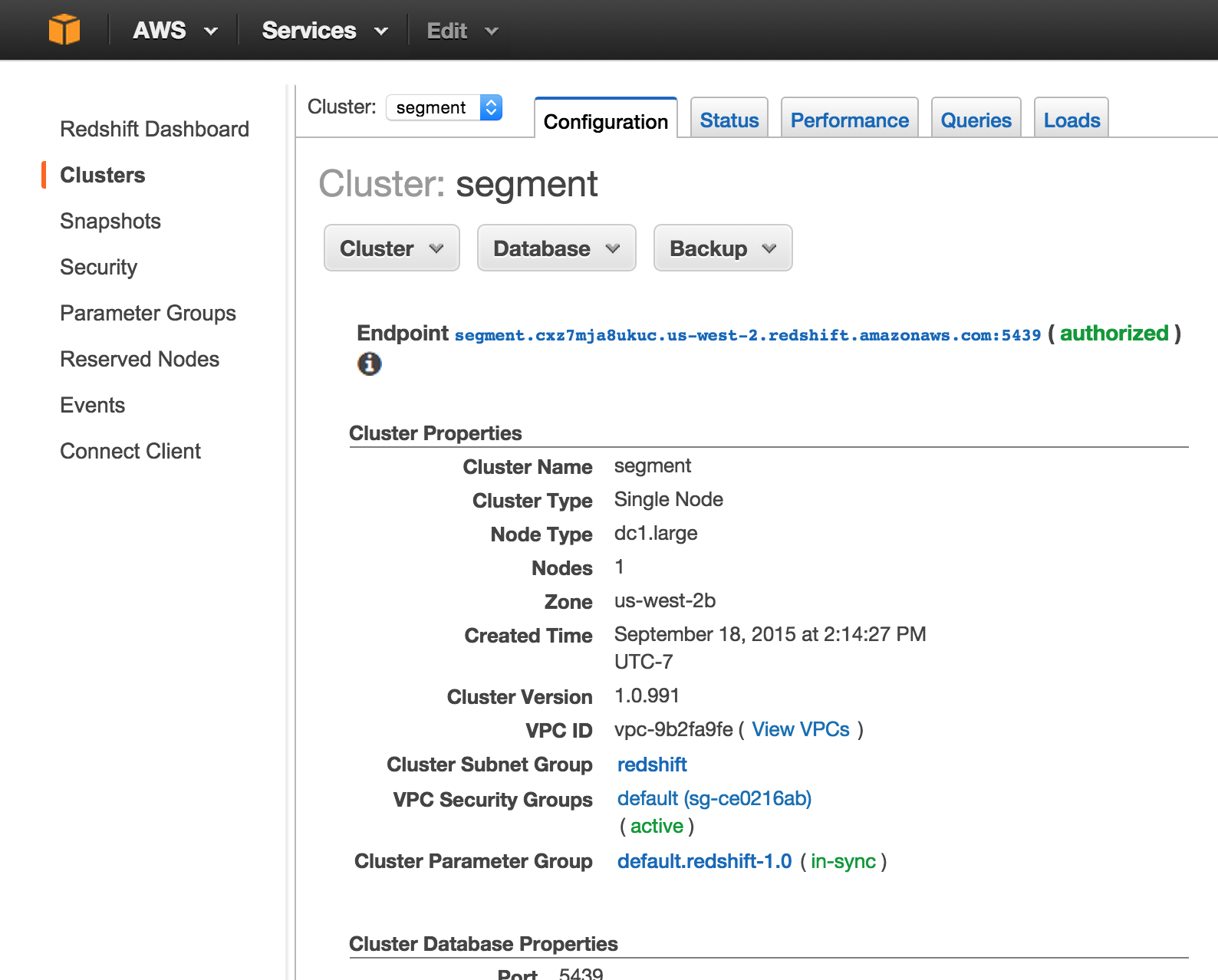
Task: Open the Cluster selector showing segment
Action: pyautogui.click(x=444, y=107)
